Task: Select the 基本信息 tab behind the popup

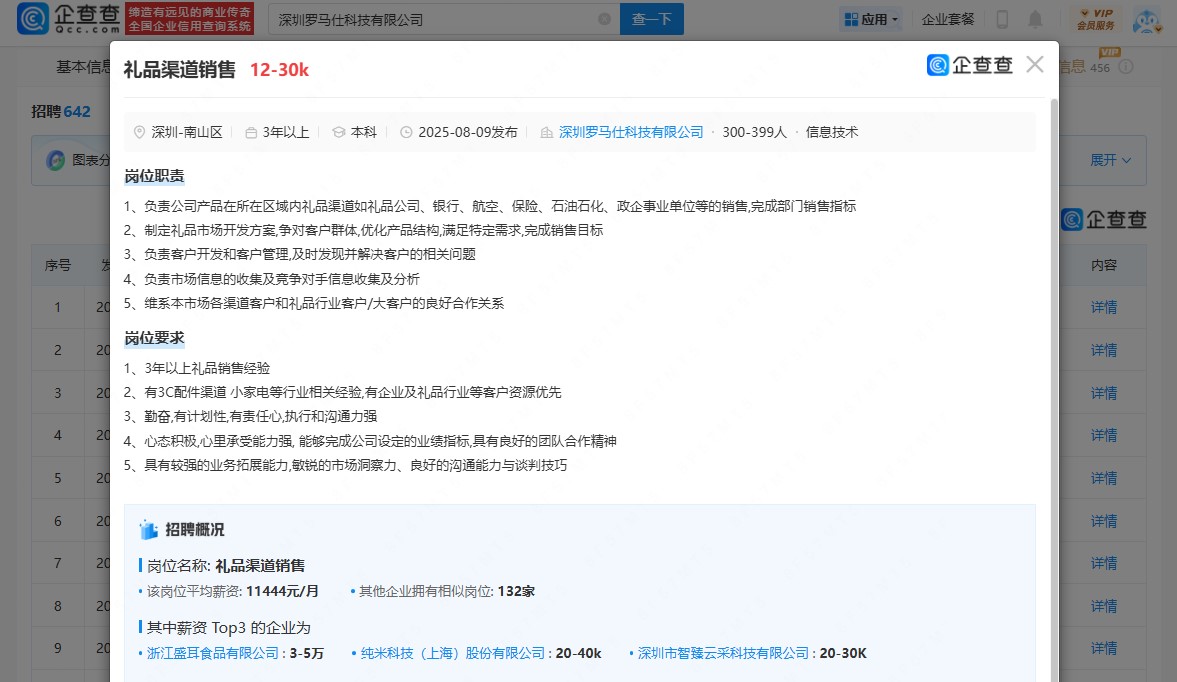Action: pyautogui.click(x=83, y=67)
